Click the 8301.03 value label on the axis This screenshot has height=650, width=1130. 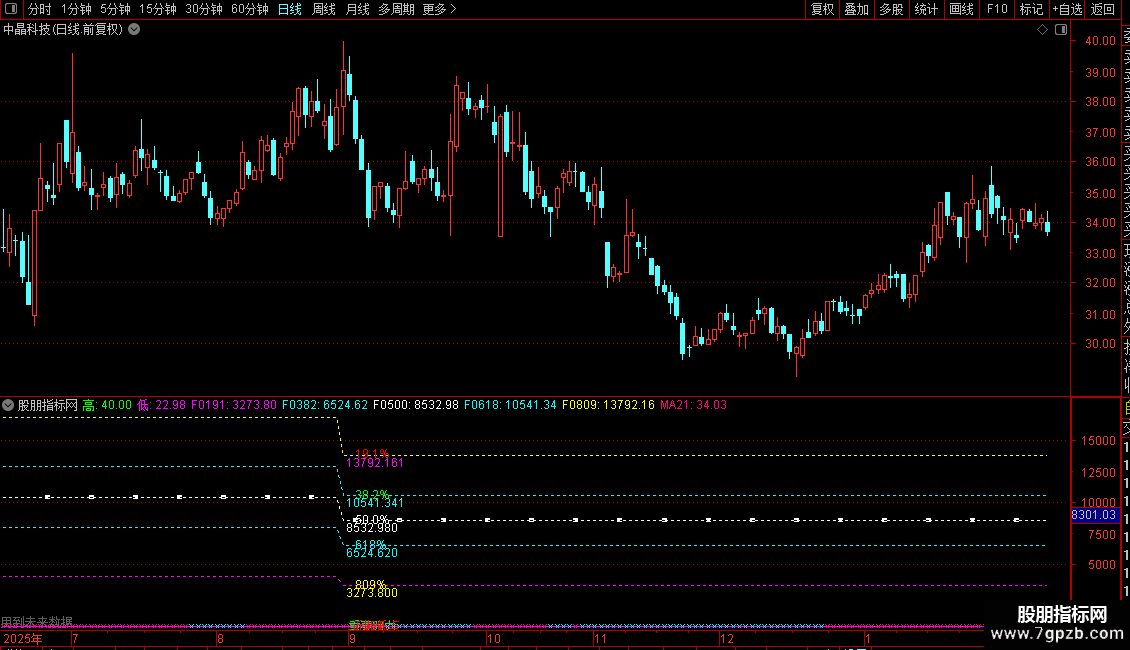click(1094, 515)
